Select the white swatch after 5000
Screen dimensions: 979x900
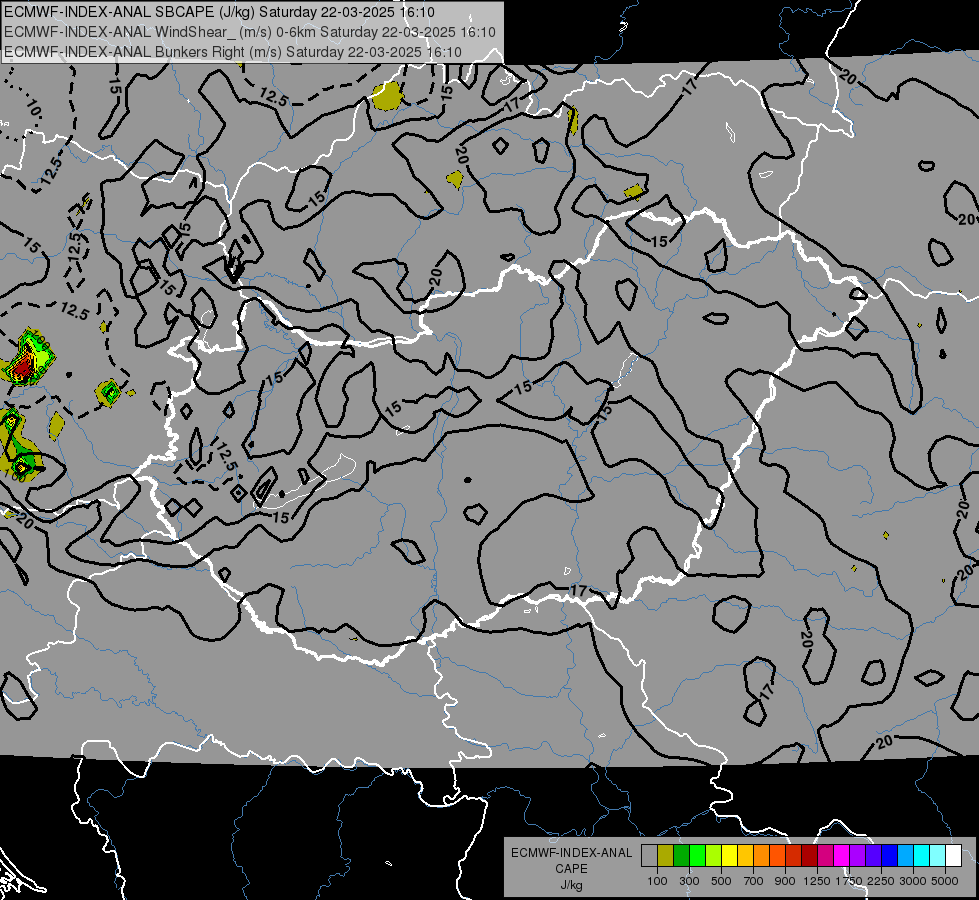point(954,855)
